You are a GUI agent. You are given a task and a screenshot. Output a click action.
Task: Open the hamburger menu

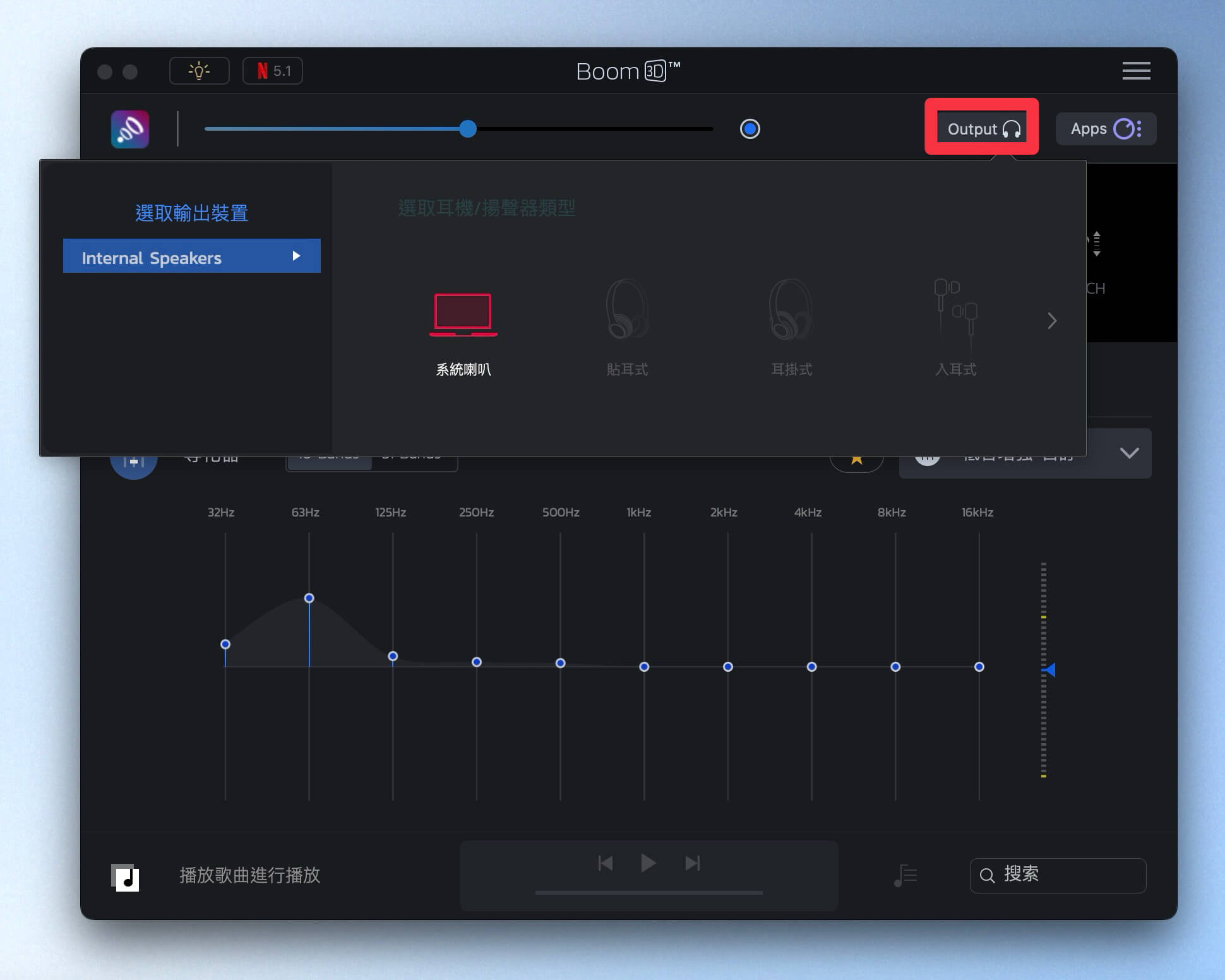1136,71
